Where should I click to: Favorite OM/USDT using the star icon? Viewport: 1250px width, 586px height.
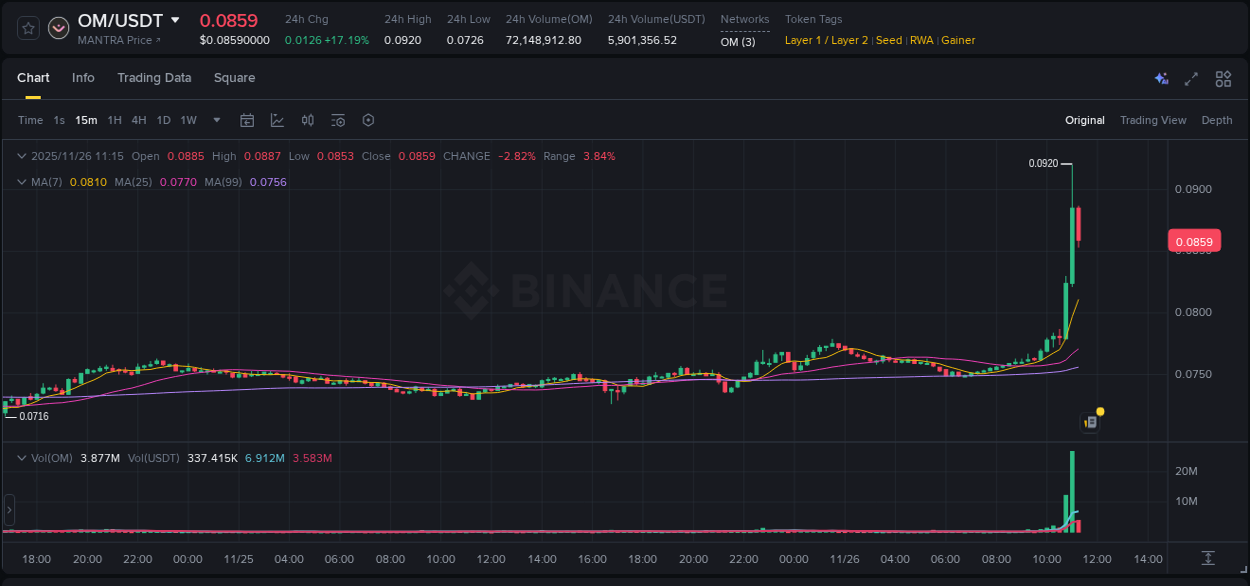(x=27, y=28)
